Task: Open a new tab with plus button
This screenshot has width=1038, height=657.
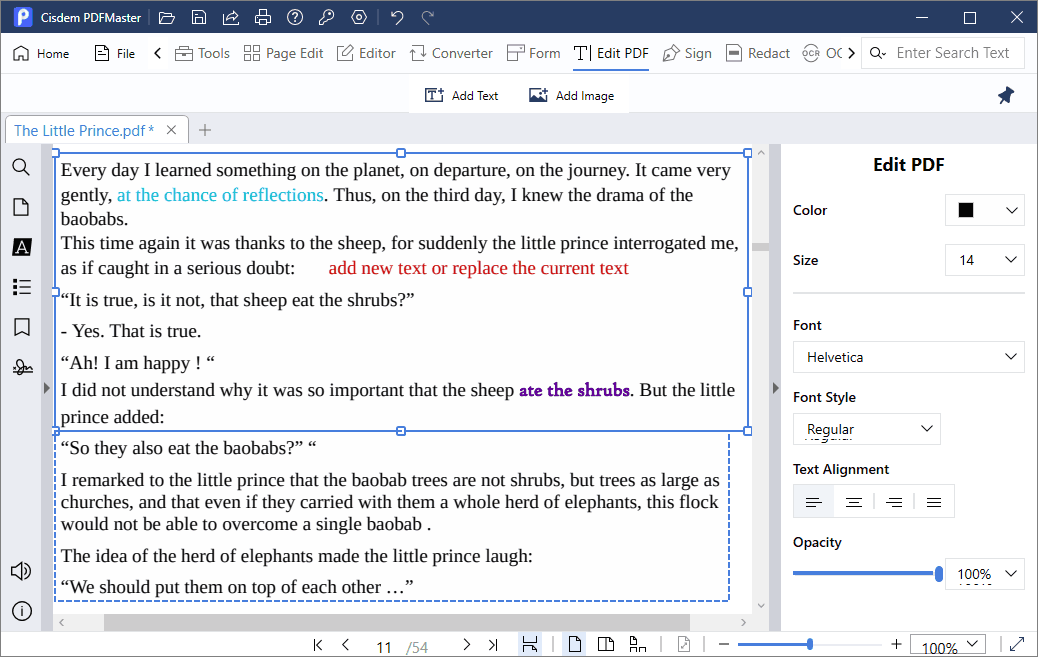Action: click(x=205, y=130)
